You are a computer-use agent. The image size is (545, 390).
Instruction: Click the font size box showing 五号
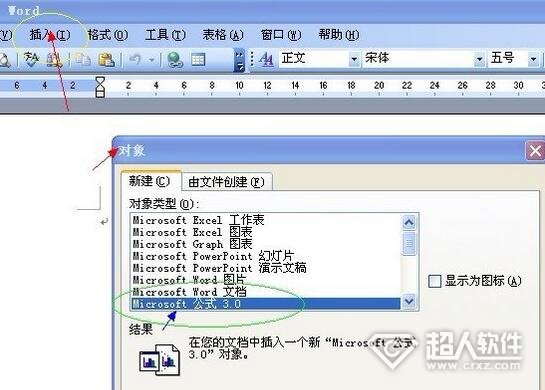coord(508,58)
